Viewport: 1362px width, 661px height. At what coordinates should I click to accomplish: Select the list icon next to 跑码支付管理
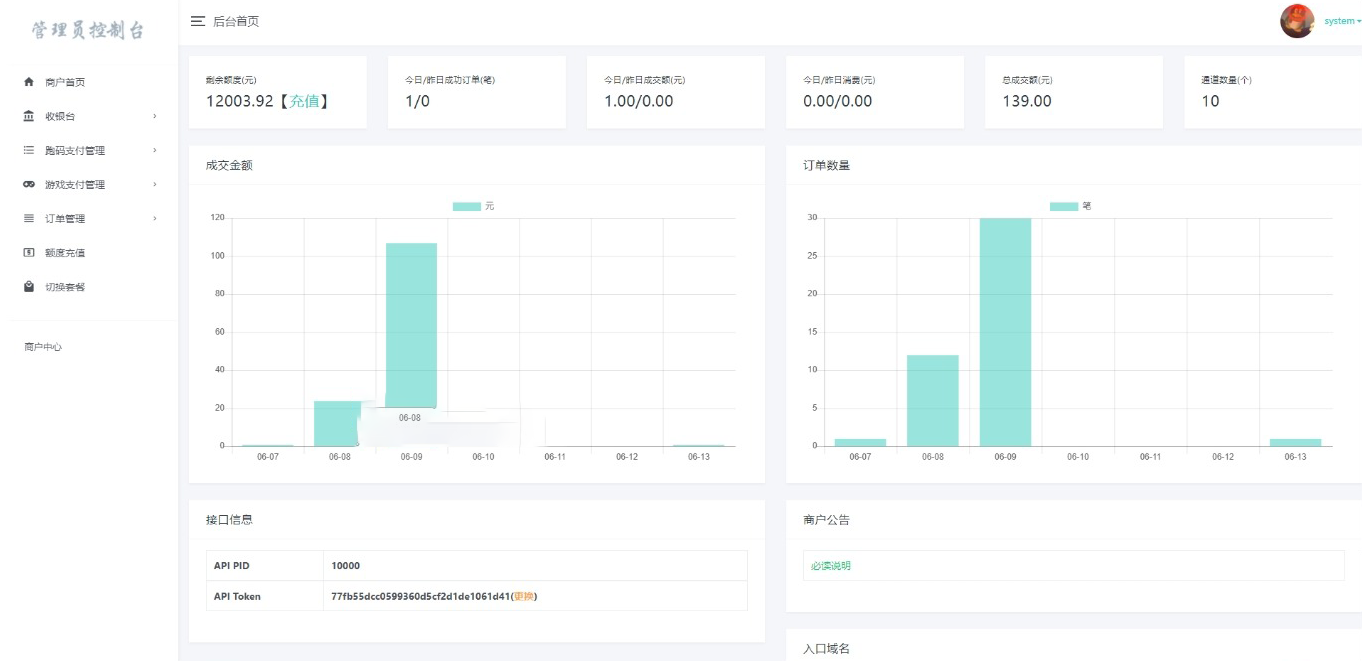pyautogui.click(x=29, y=150)
